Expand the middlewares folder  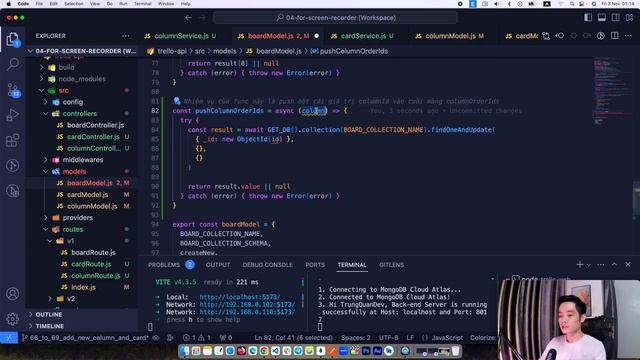pyautogui.click(x=45, y=160)
